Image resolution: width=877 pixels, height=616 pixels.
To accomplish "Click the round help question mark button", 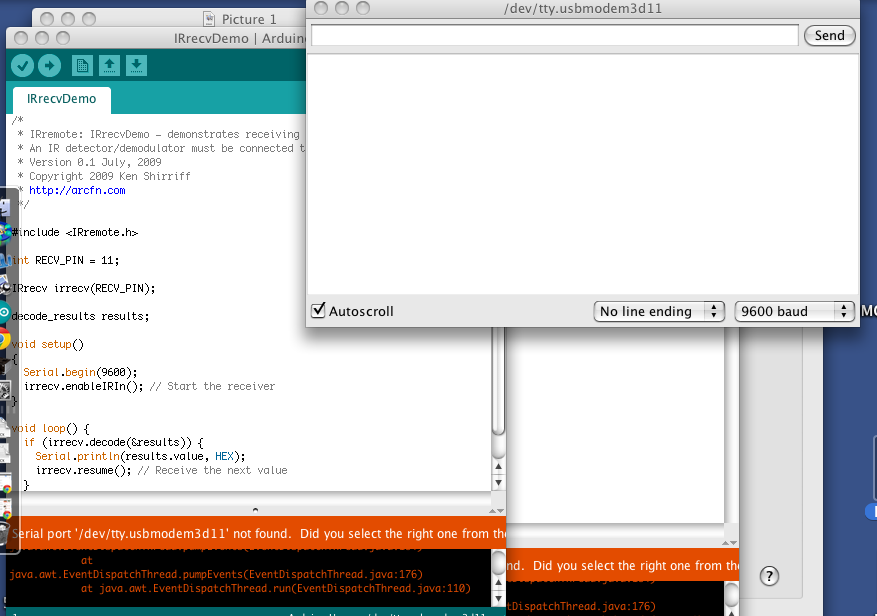I will 769,576.
